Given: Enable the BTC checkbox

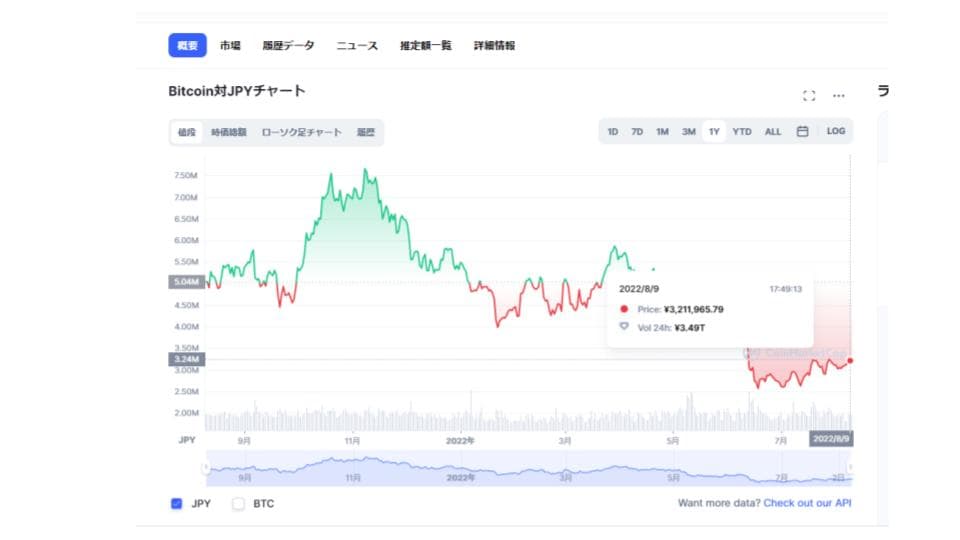Looking at the screenshot, I should point(238,504).
